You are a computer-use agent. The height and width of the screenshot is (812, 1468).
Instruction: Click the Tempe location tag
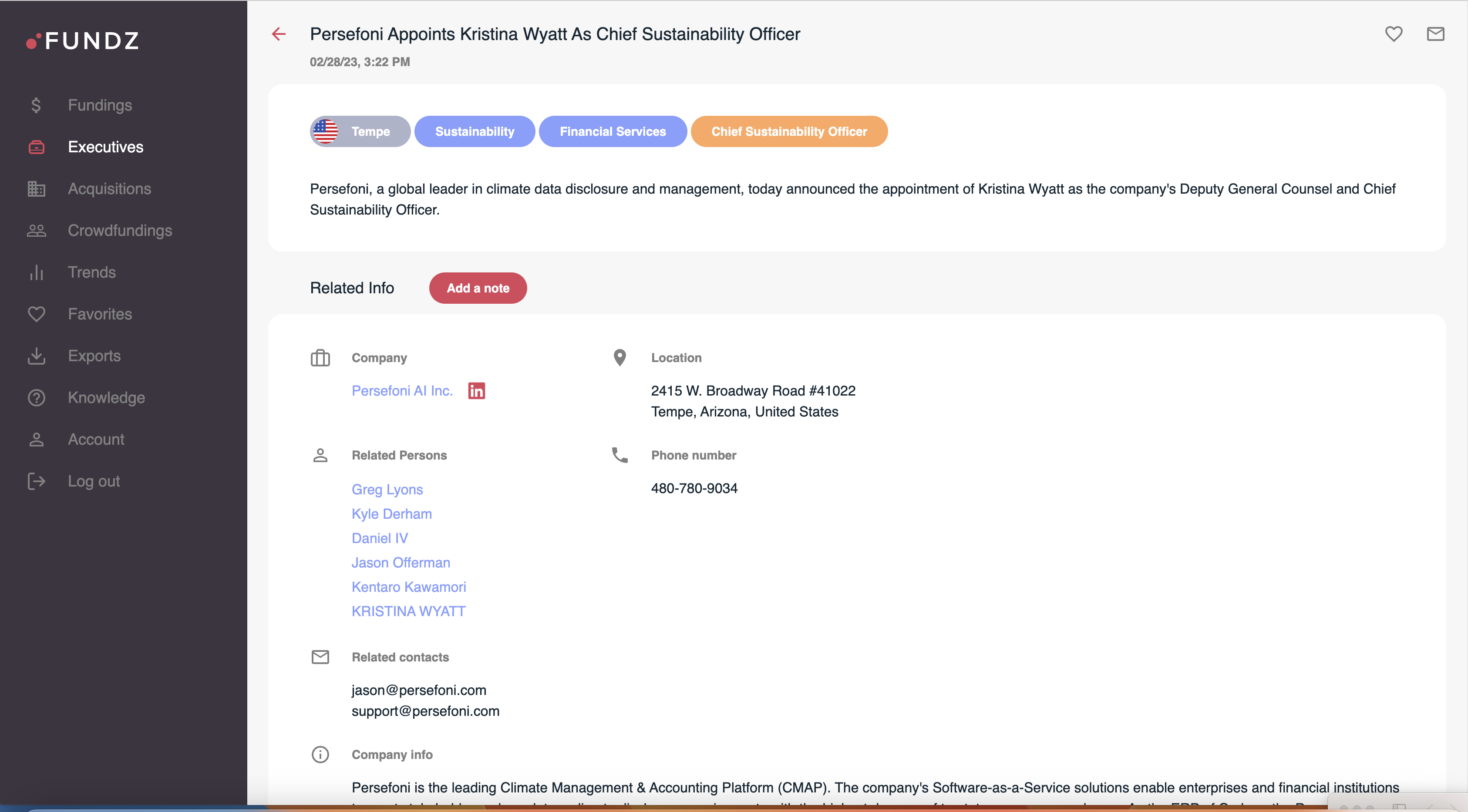360,131
